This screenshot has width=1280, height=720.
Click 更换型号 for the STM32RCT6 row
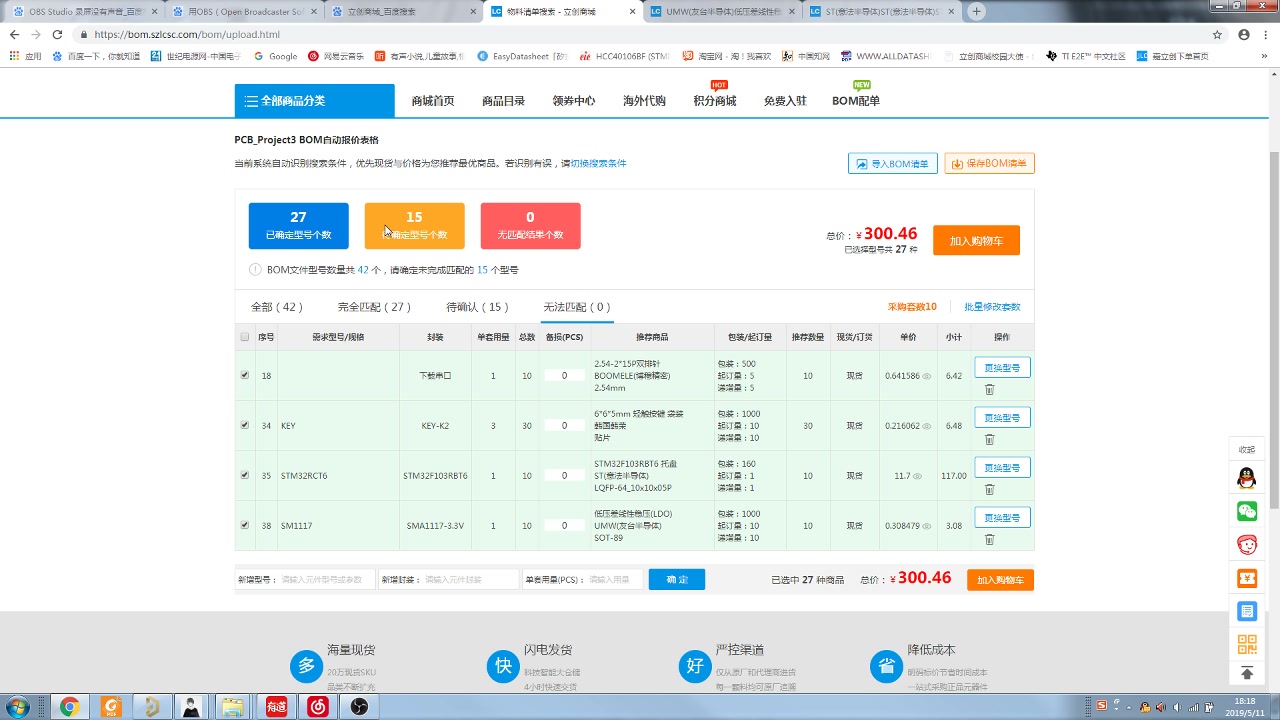(x=1002, y=467)
